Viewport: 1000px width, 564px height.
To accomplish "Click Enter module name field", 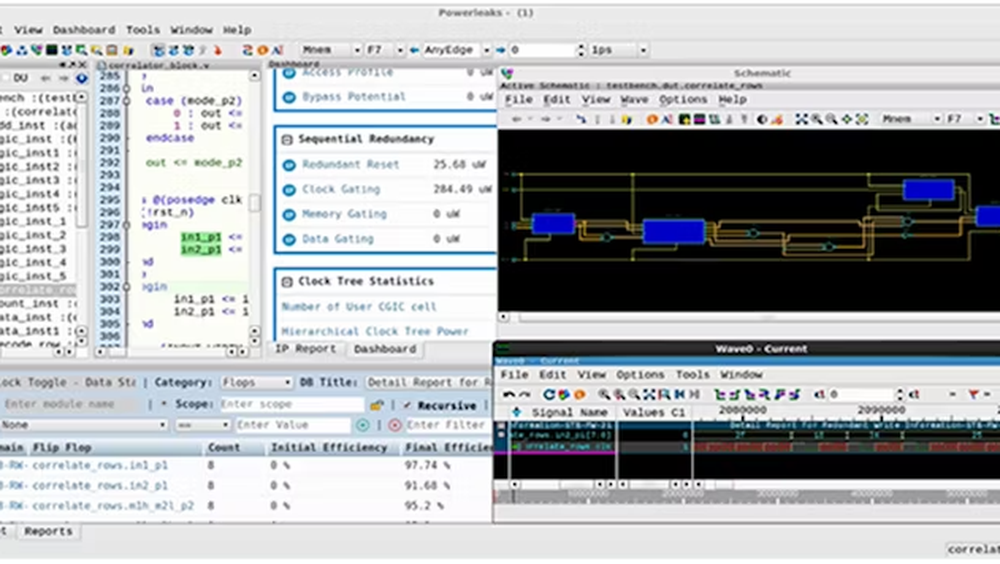I will tap(68, 404).
